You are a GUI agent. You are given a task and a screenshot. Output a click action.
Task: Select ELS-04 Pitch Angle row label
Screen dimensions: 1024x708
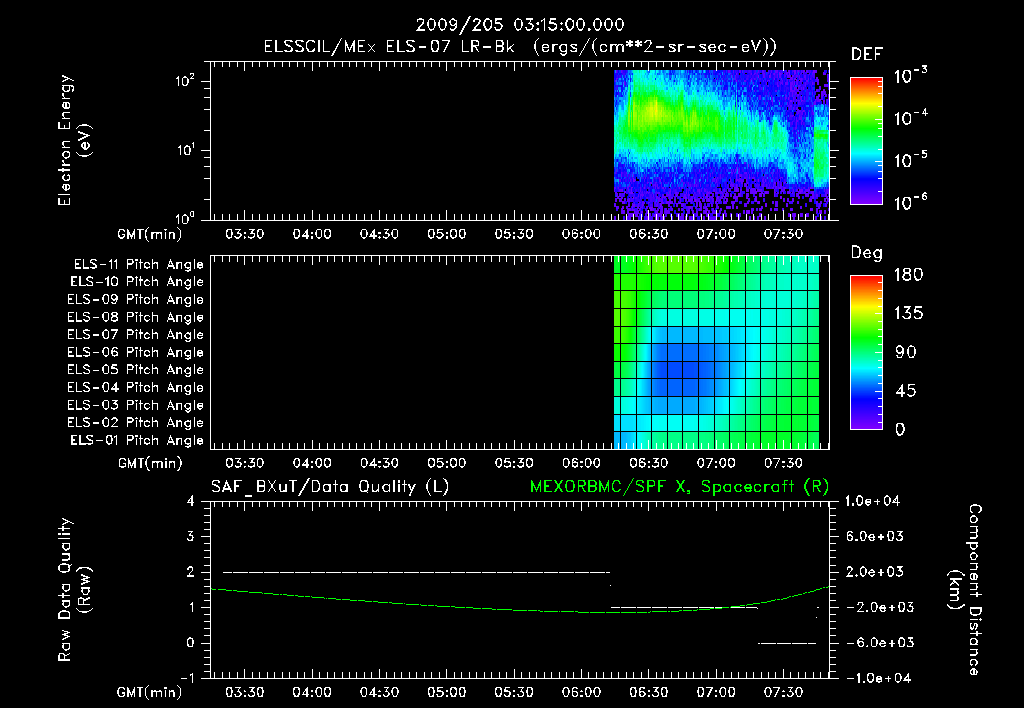tap(136, 387)
